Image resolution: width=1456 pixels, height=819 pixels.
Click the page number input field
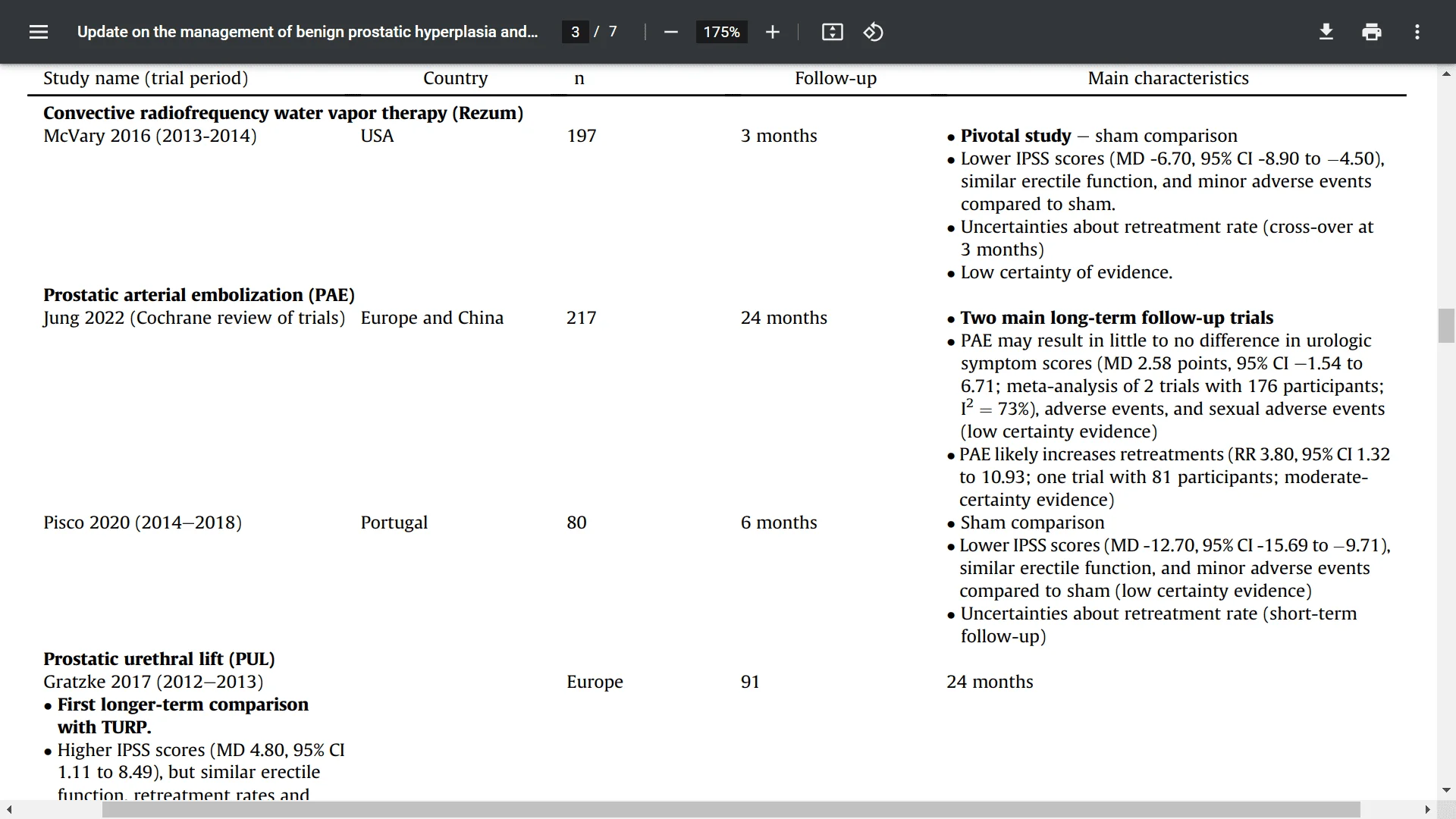pos(575,32)
